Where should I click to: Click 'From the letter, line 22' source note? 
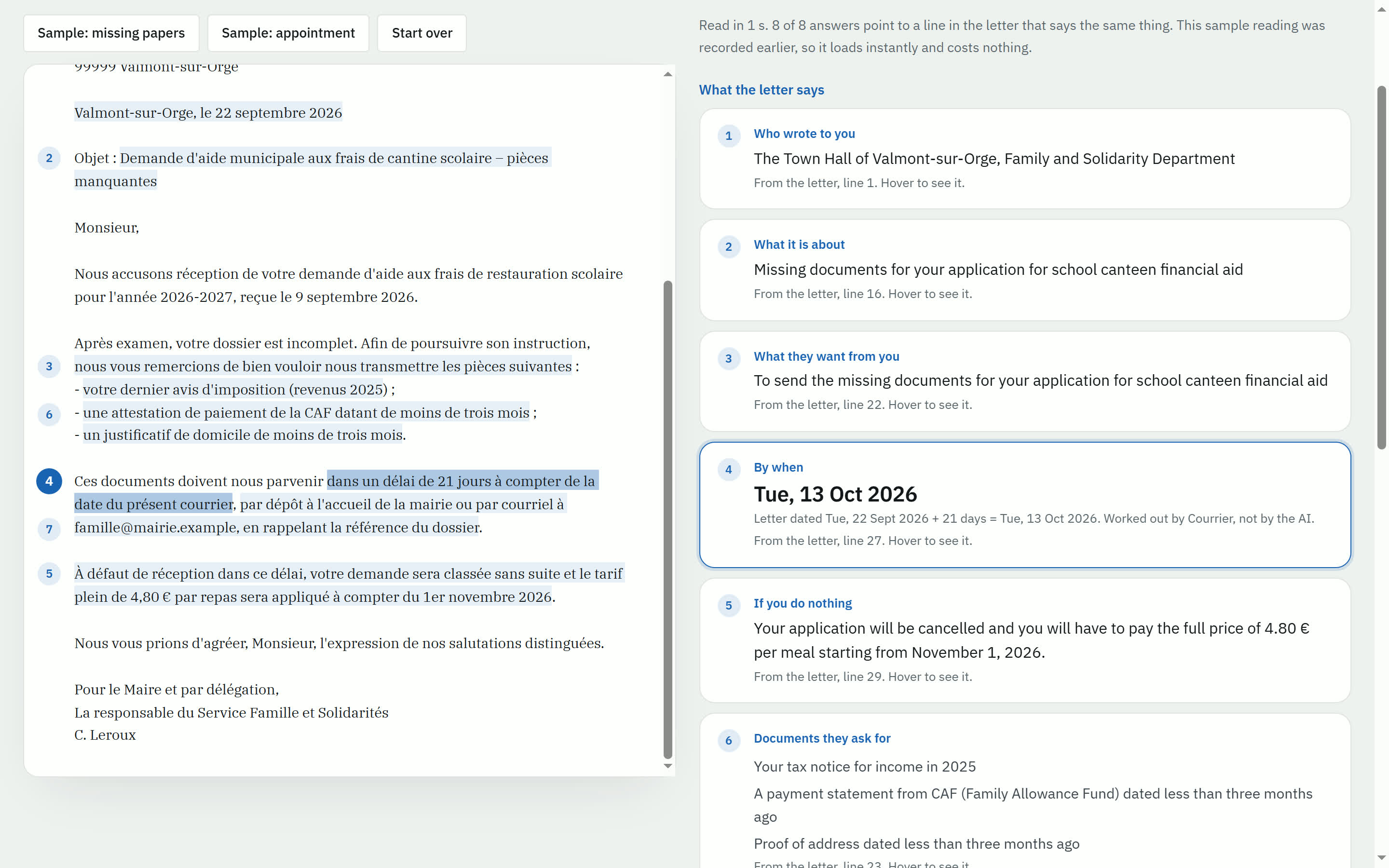point(863,405)
